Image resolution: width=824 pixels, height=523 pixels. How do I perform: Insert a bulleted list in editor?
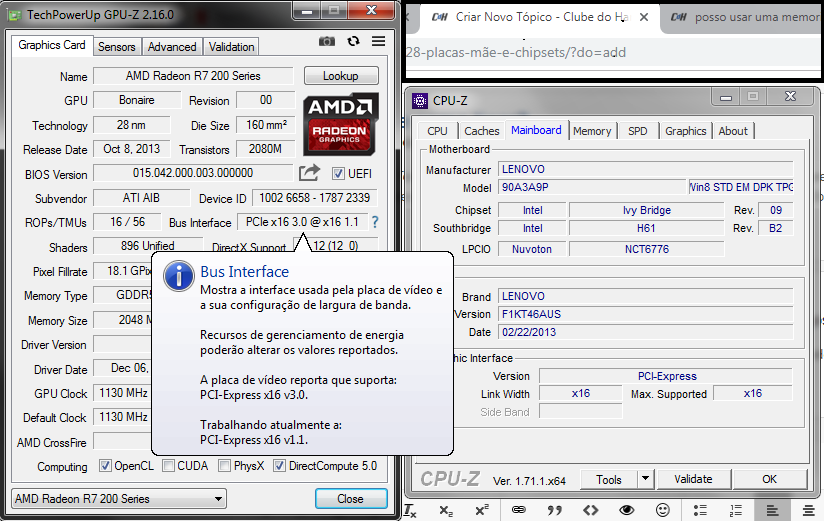[699, 510]
